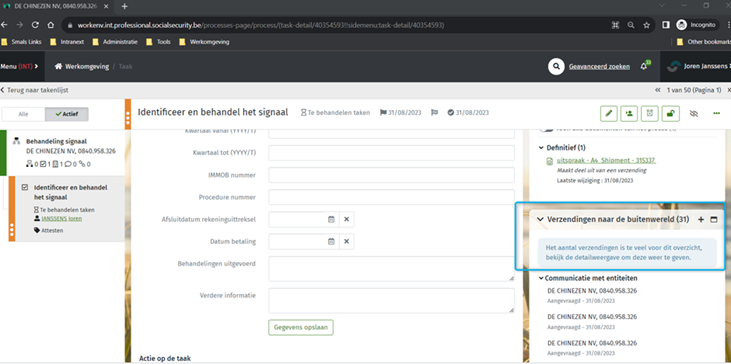
Task: Click the IMMOB nummer input field
Action: click(391, 175)
